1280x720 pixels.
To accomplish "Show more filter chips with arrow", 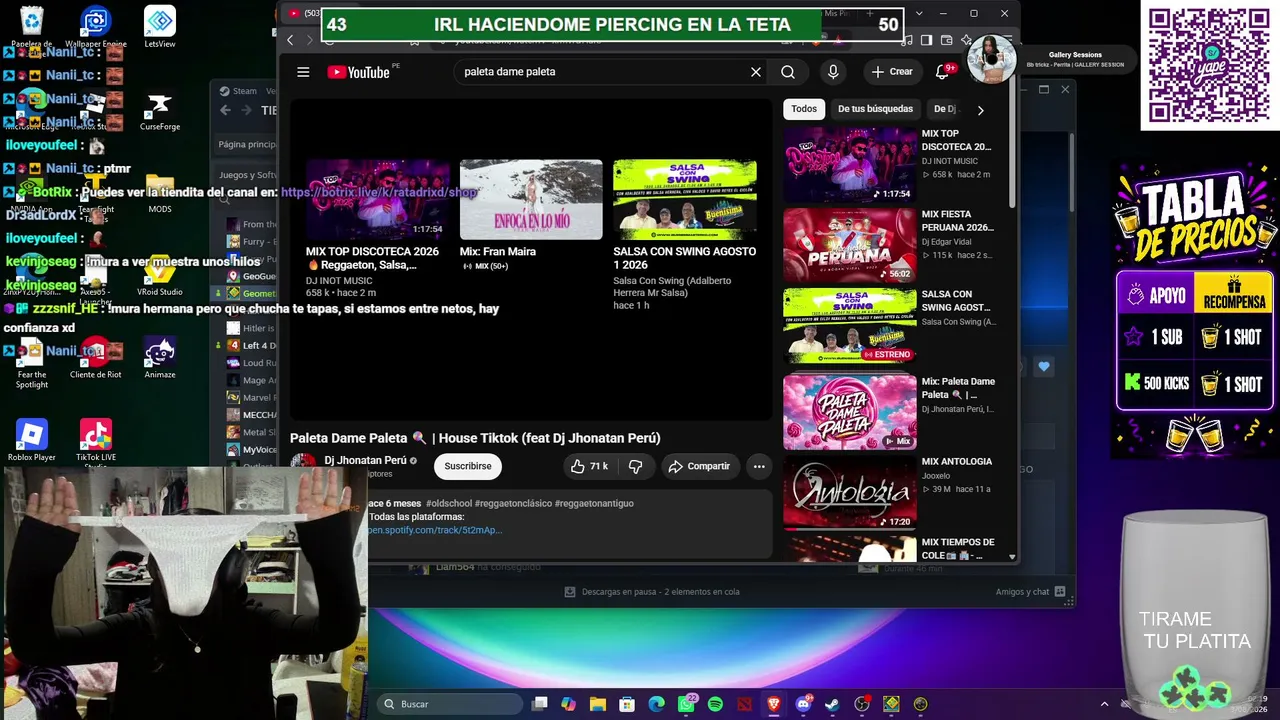I will [980, 110].
